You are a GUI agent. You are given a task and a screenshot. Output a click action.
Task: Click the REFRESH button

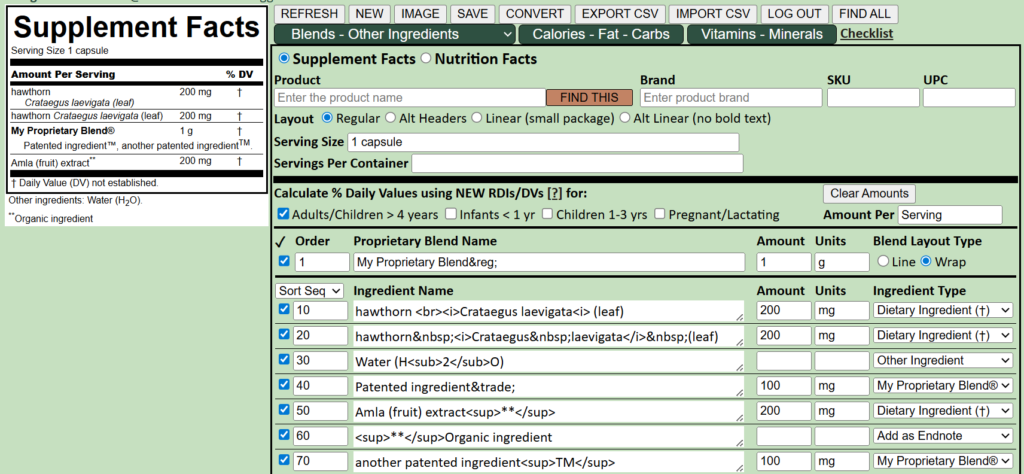(x=309, y=14)
